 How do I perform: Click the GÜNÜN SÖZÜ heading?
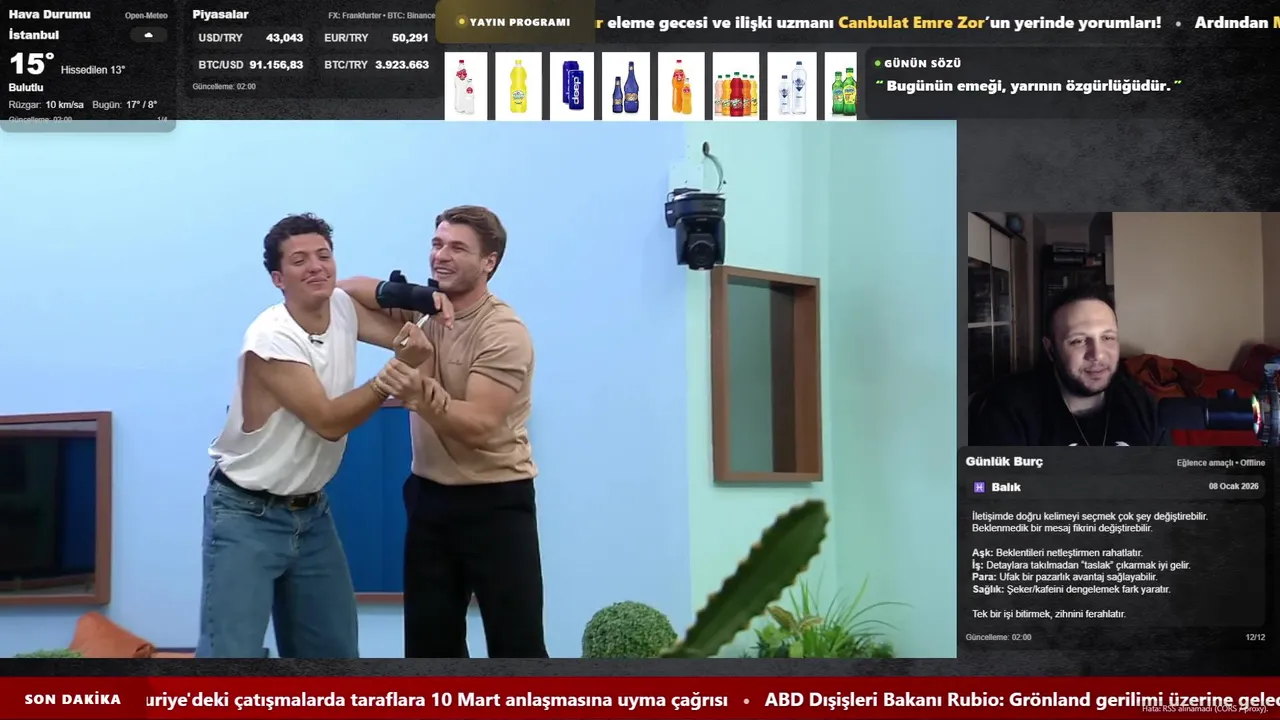pos(922,63)
